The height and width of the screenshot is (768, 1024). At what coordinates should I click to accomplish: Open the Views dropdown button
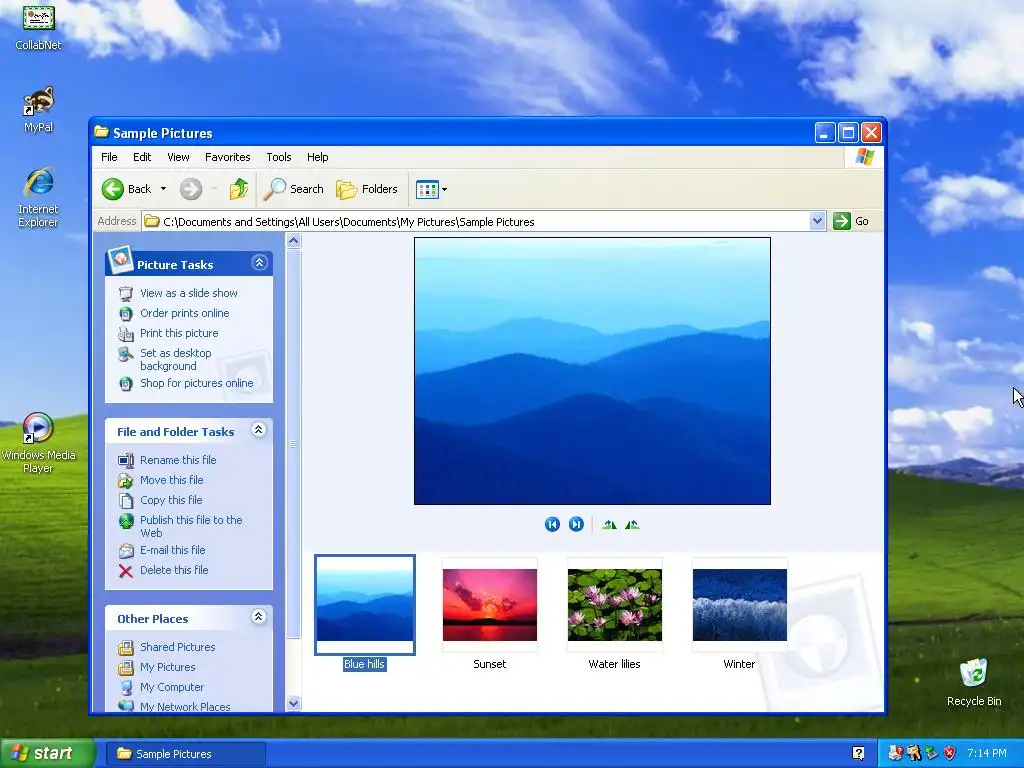432,189
